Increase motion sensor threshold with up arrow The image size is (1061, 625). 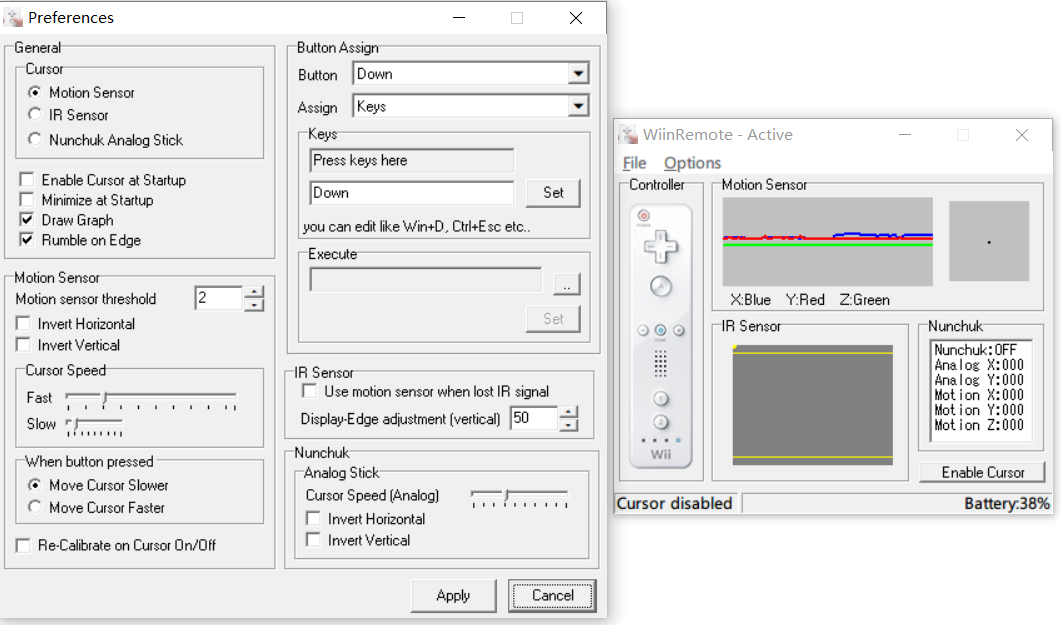(x=254, y=292)
